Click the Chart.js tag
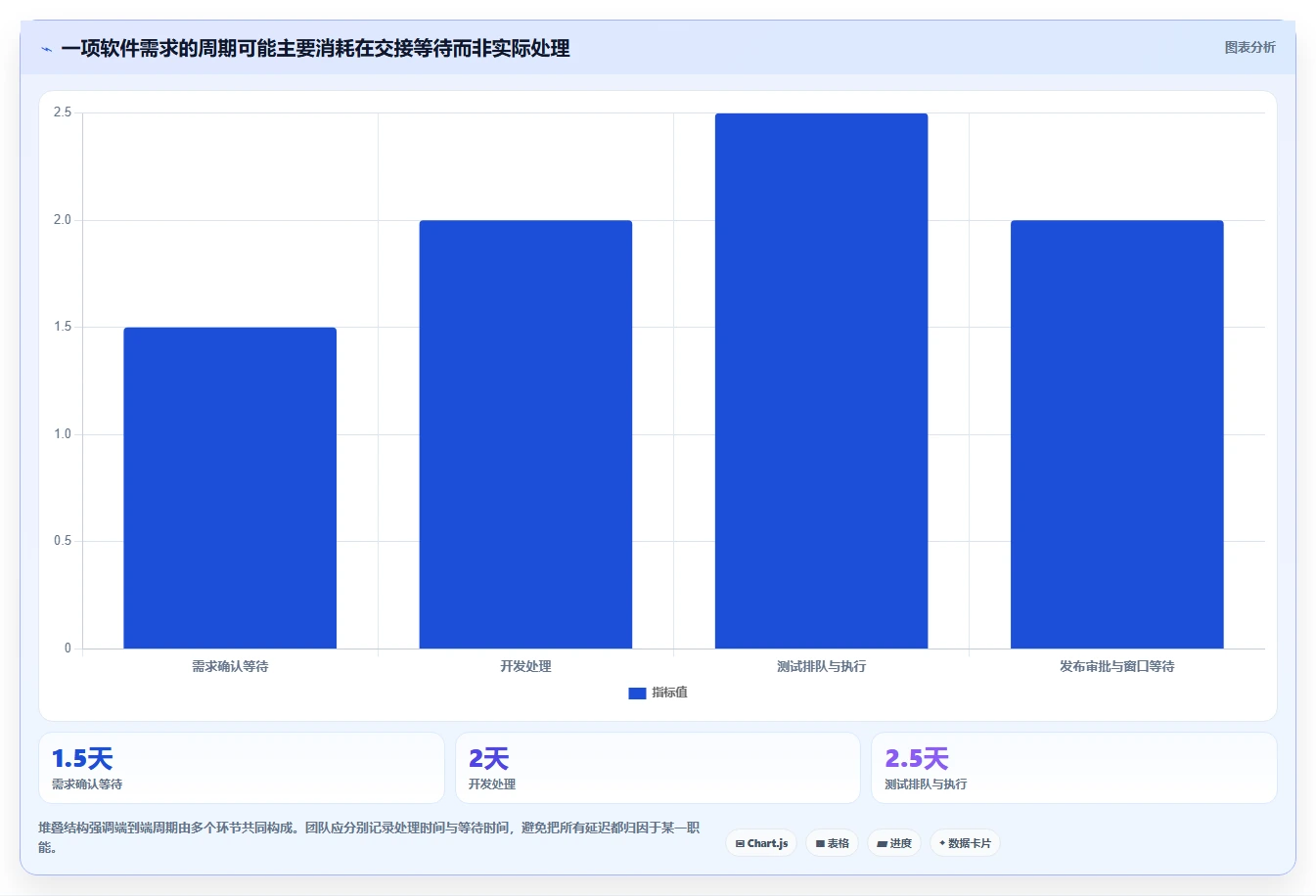 point(761,843)
